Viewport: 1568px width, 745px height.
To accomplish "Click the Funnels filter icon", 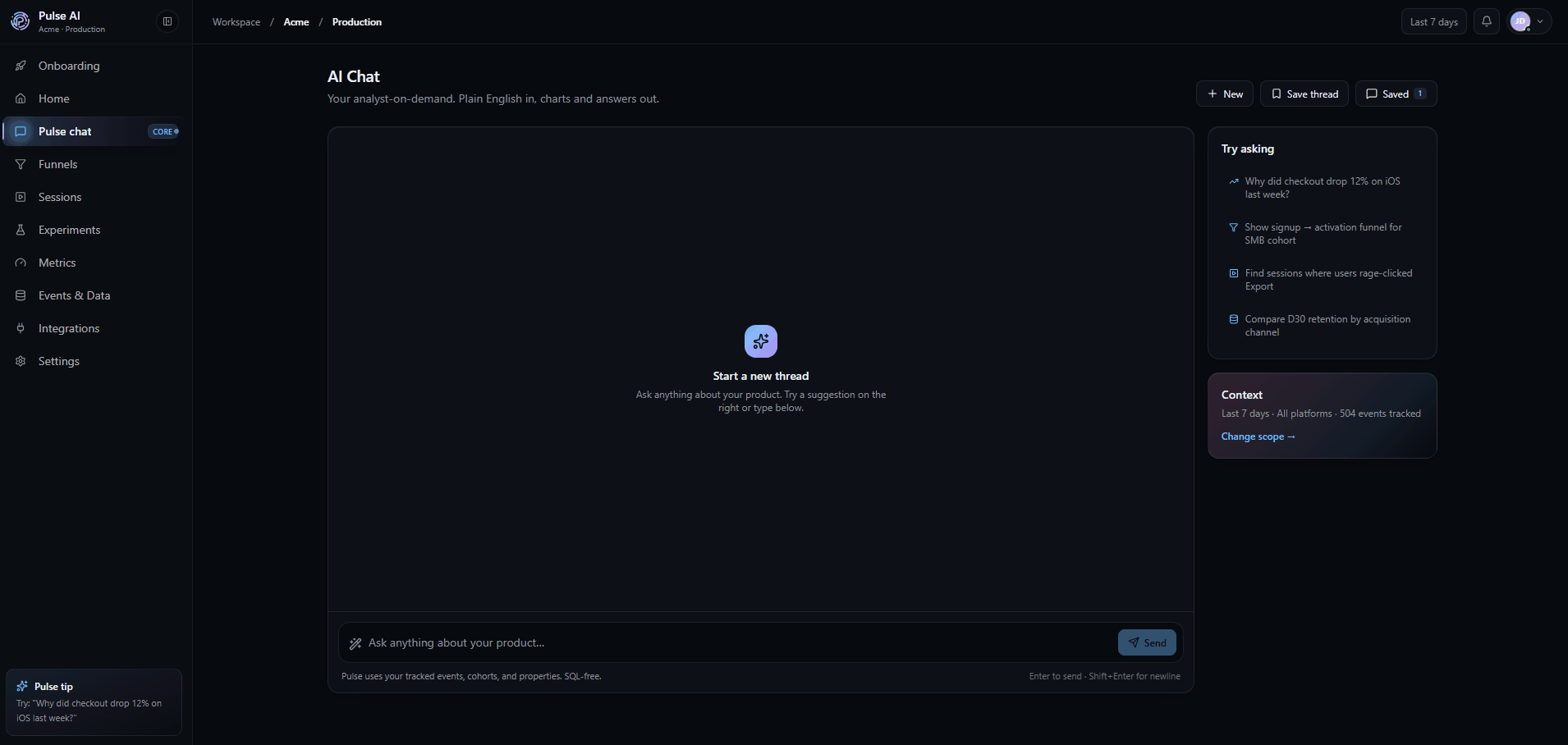I will point(21,164).
